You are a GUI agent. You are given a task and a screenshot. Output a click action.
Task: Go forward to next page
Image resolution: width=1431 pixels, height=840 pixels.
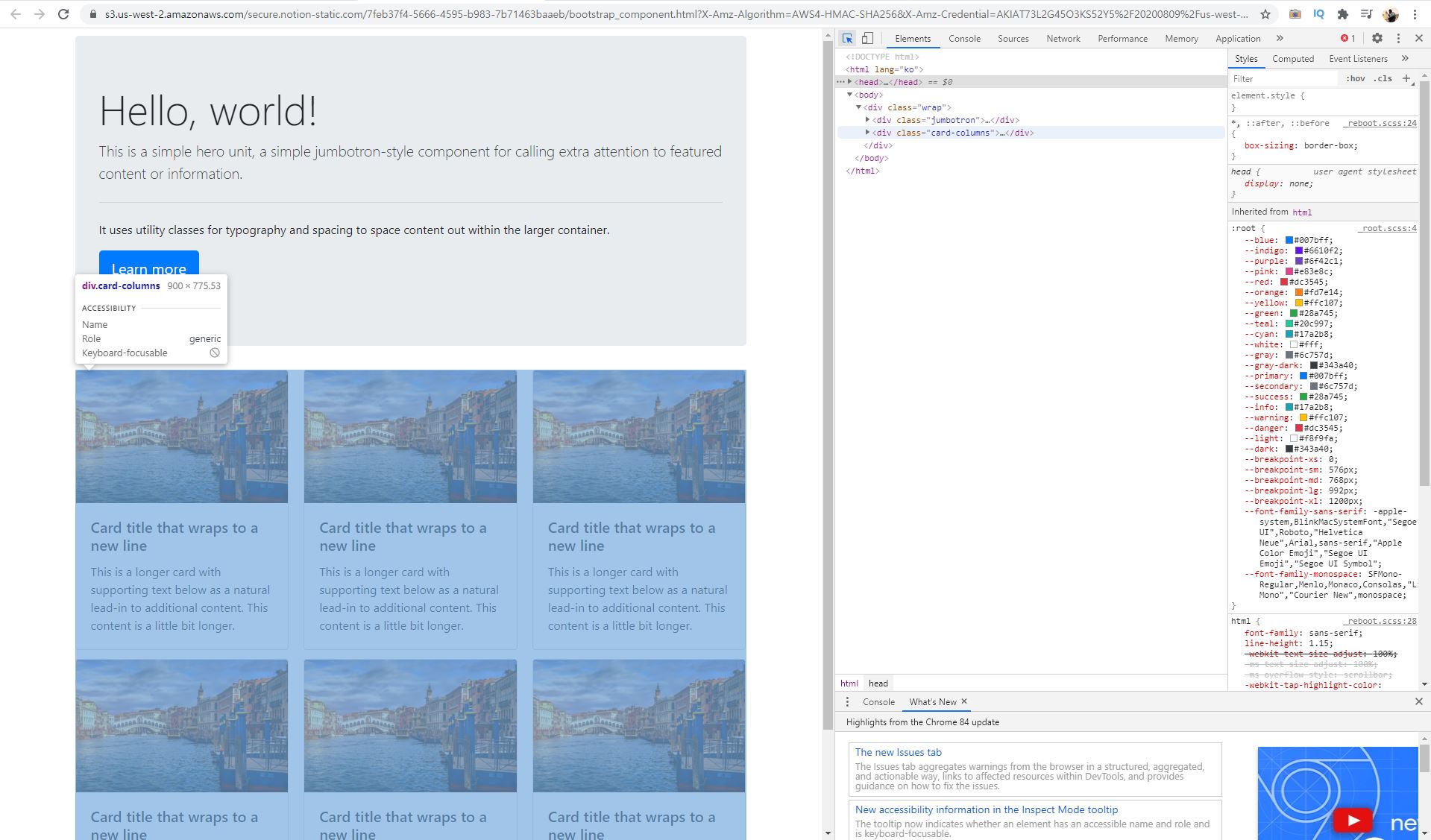point(40,14)
